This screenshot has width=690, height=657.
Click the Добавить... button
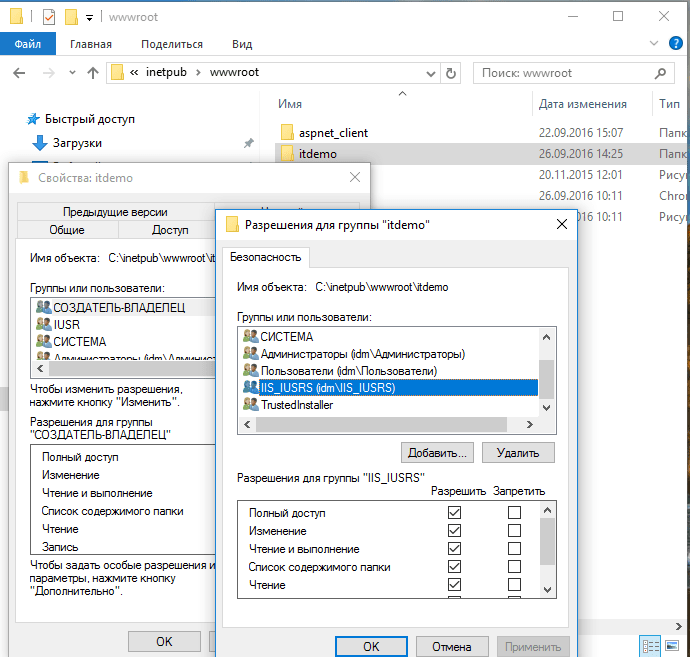click(x=437, y=452)
